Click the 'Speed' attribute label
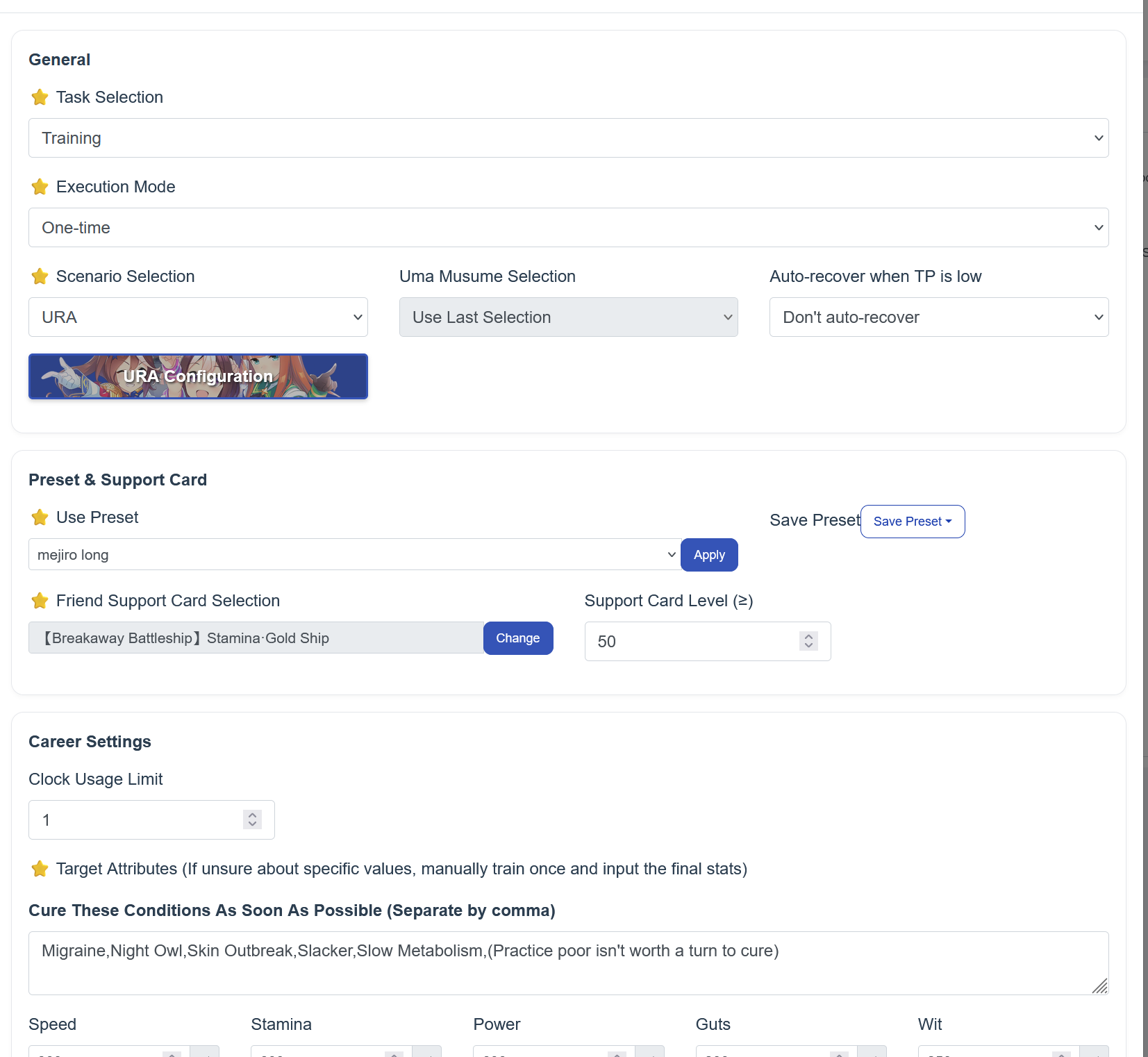This screenshot has height=1057, width=1148. (x=53, y=1024)
